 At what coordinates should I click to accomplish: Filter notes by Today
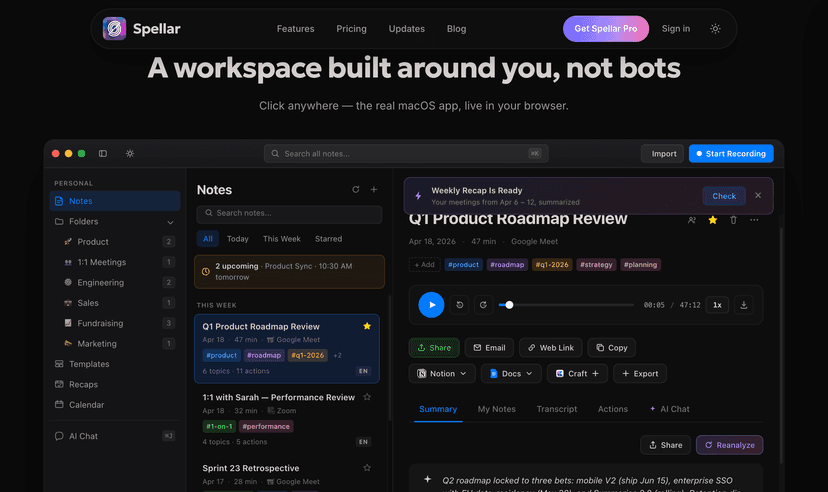238,239
